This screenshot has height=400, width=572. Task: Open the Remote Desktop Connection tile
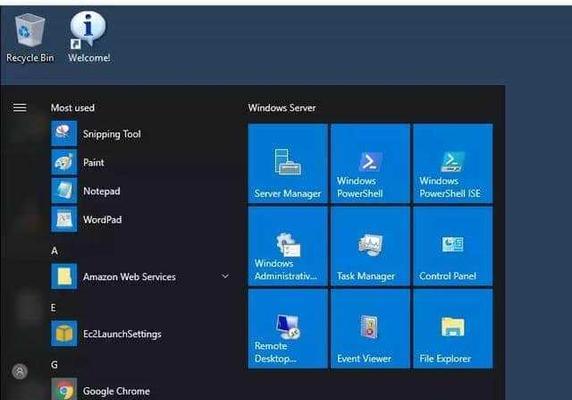point(287,329)
